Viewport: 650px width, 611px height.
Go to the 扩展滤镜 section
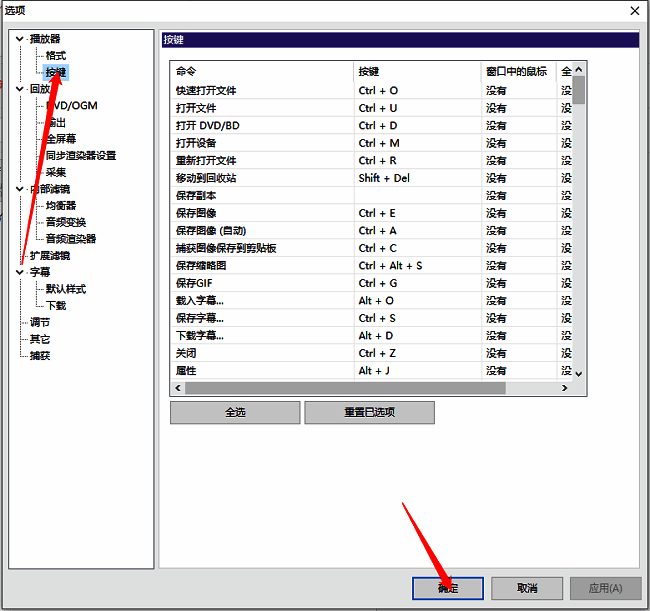point(49,256)
